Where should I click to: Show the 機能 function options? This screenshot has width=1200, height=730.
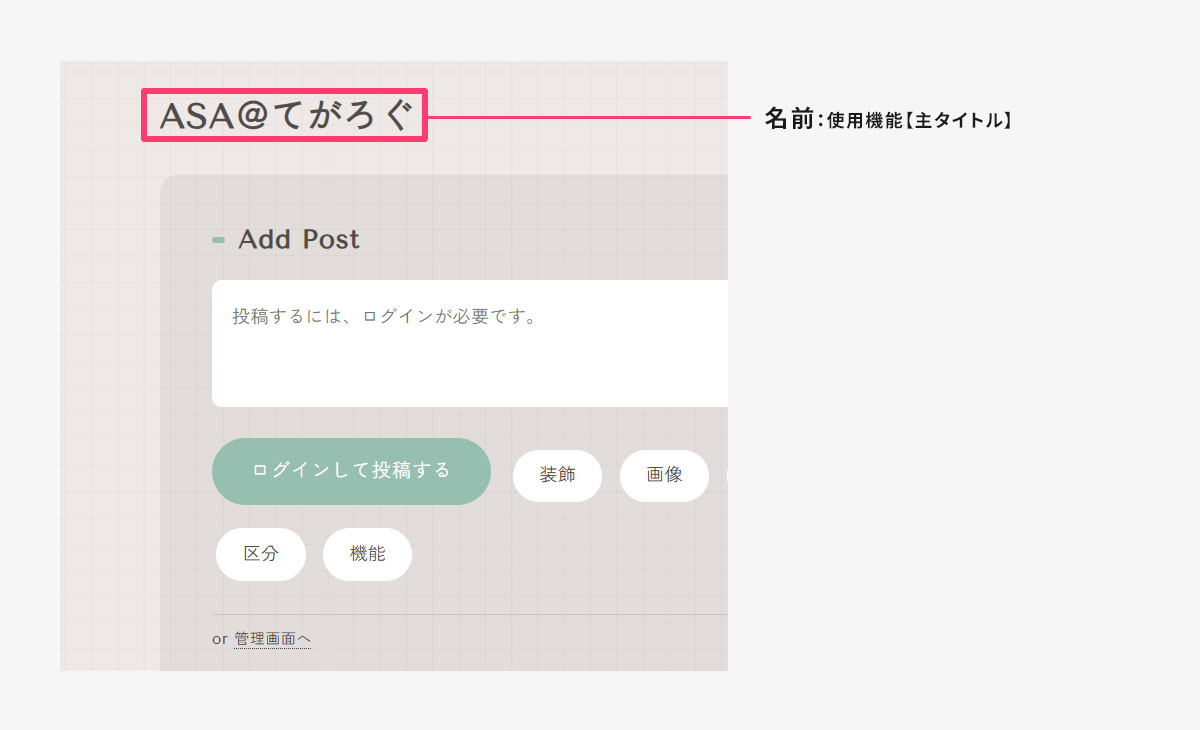pos(367,554)
